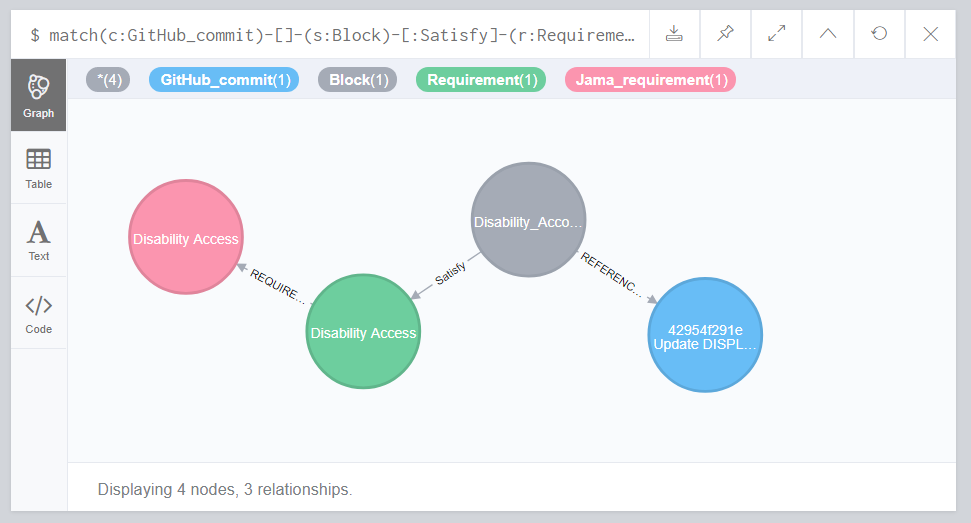The height and width of the screenshot is (523, 971).
Task: Choose the Requirement(1) label badge
Action: 481,80
